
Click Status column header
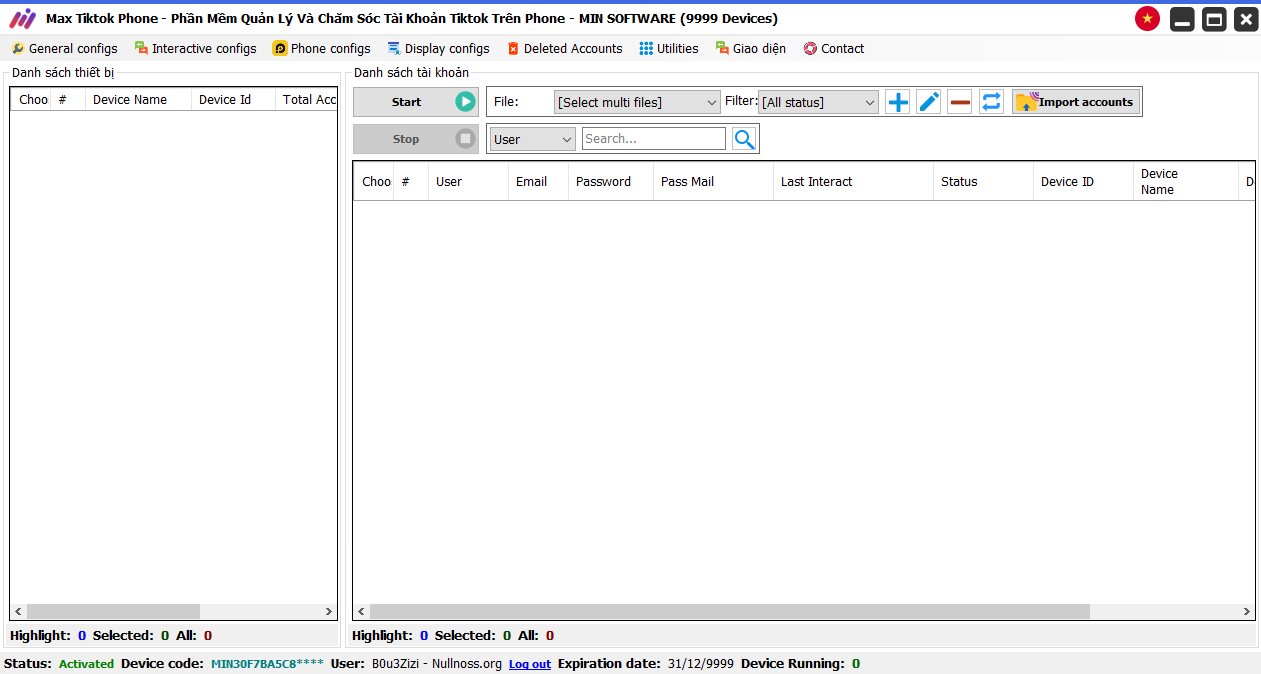984,181
